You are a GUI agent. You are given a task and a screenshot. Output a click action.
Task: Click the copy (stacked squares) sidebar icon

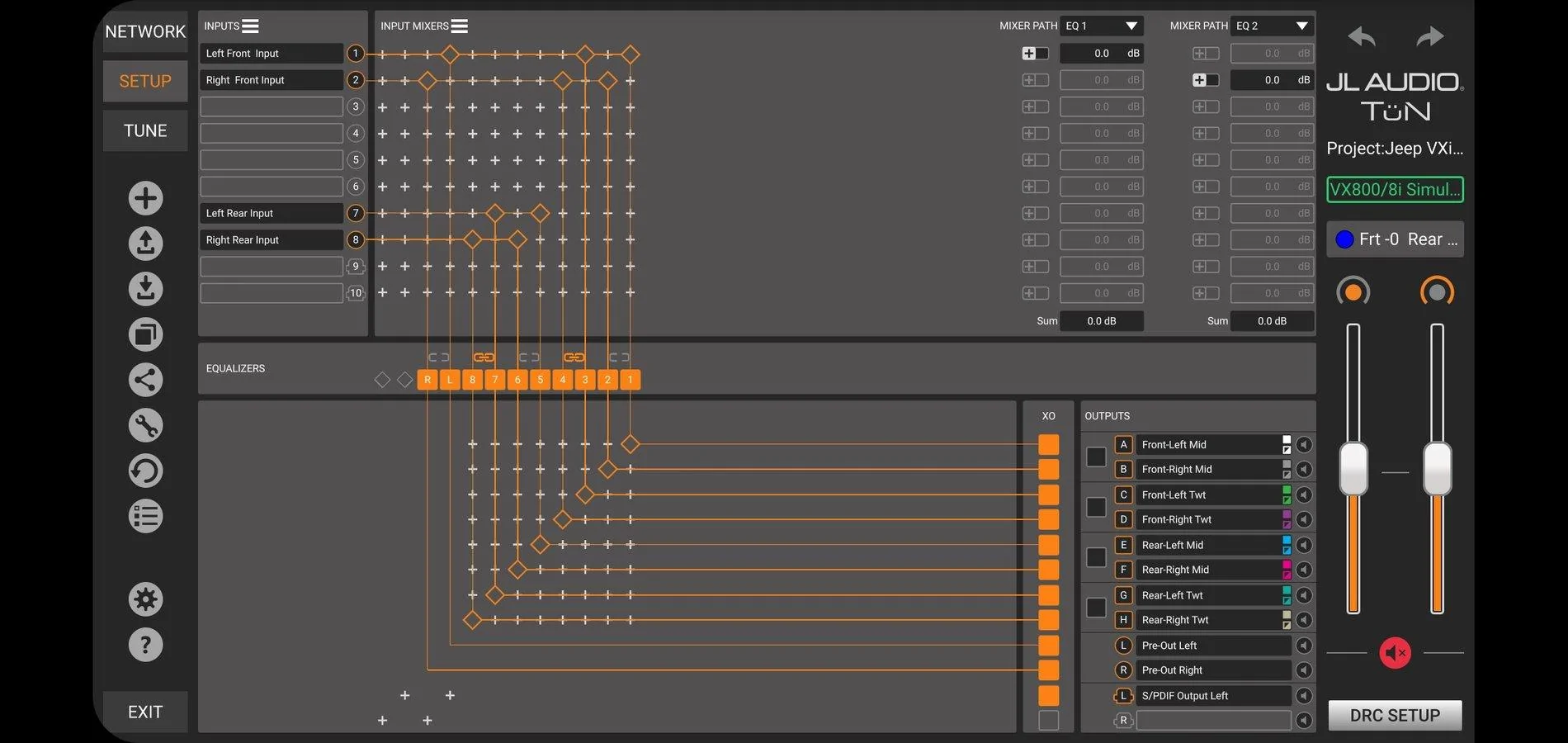pos(145,334)
